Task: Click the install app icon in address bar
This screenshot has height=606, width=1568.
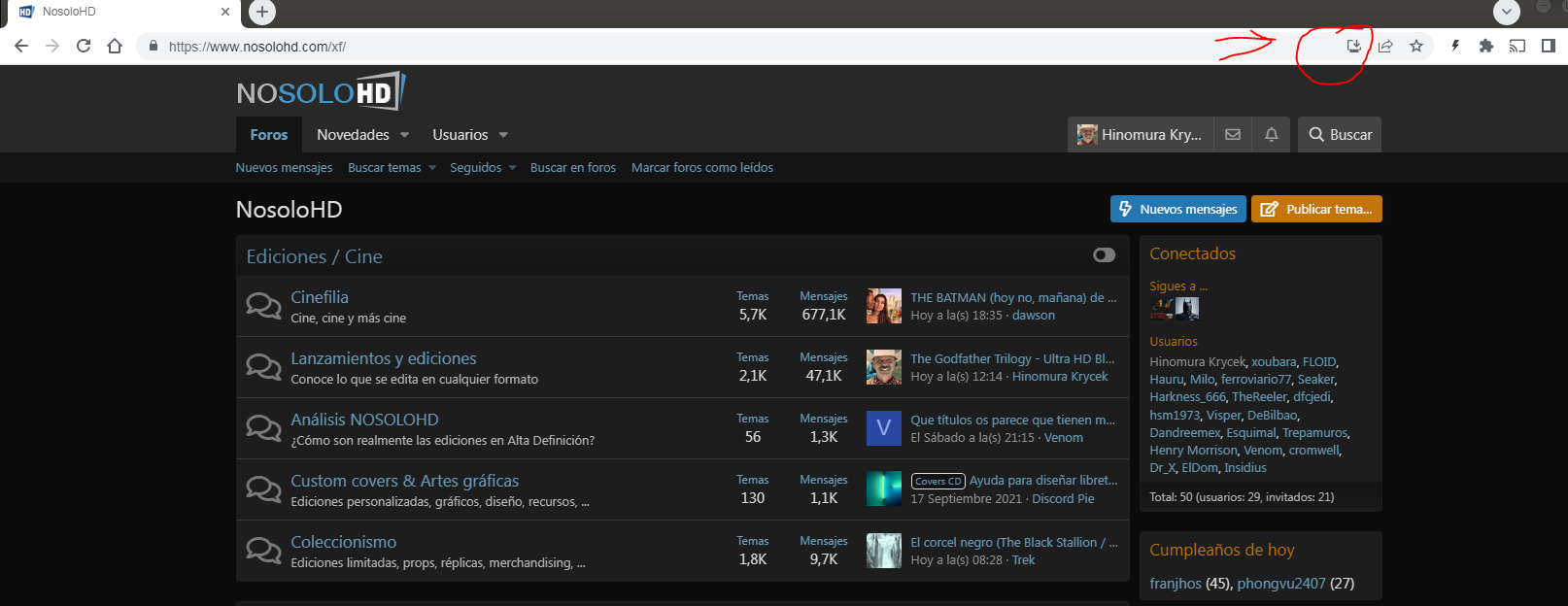Action: point(1353,46)
